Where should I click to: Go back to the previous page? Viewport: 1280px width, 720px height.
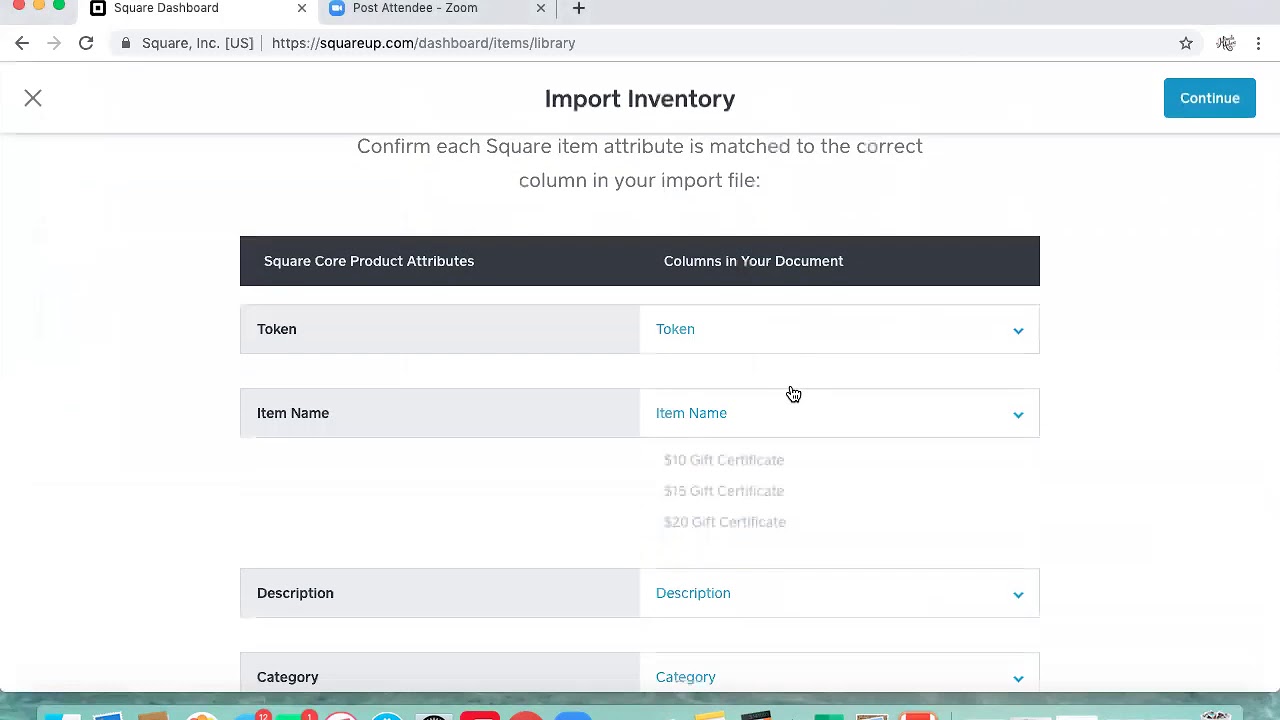pyautogui.click(x=22, y=43)
